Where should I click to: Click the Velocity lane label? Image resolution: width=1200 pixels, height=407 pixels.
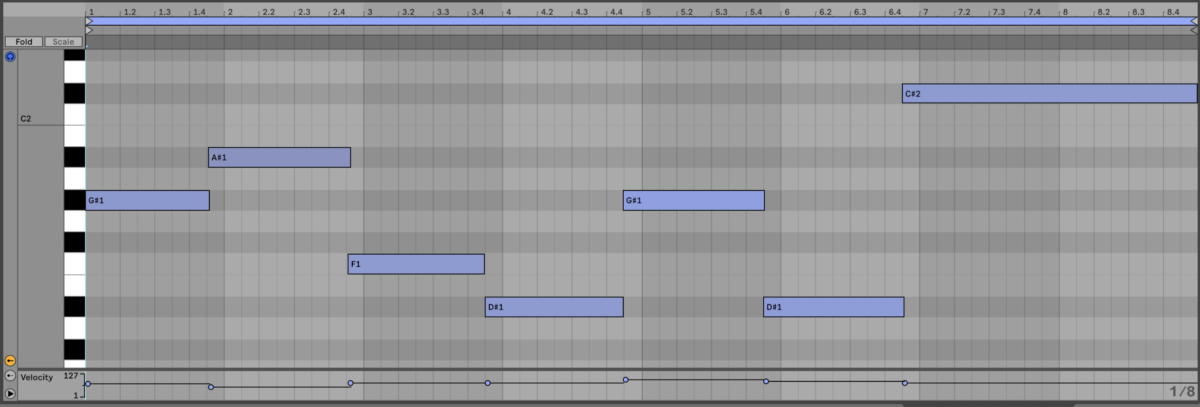click(x=36, y=376)
